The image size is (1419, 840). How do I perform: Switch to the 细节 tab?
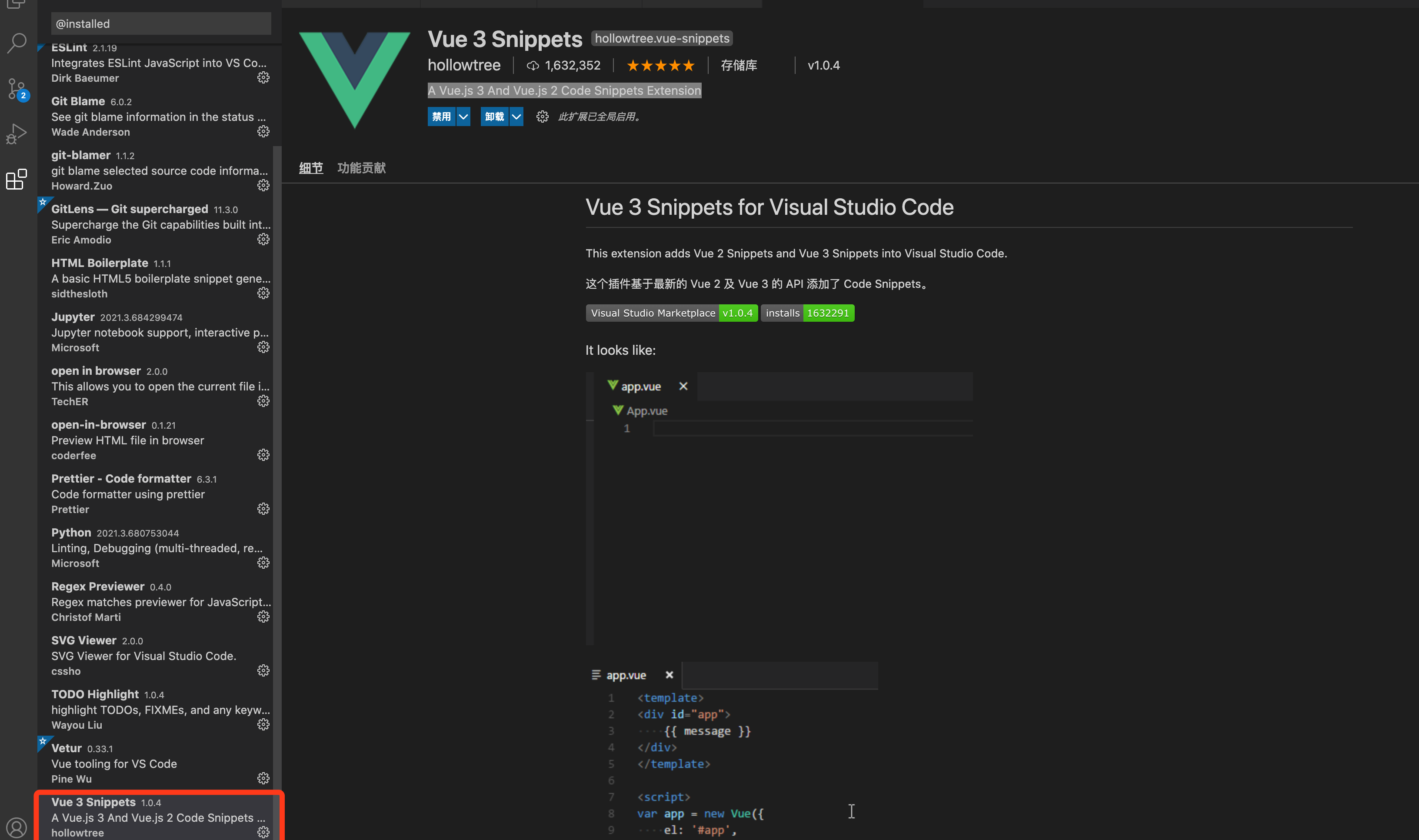311,167
